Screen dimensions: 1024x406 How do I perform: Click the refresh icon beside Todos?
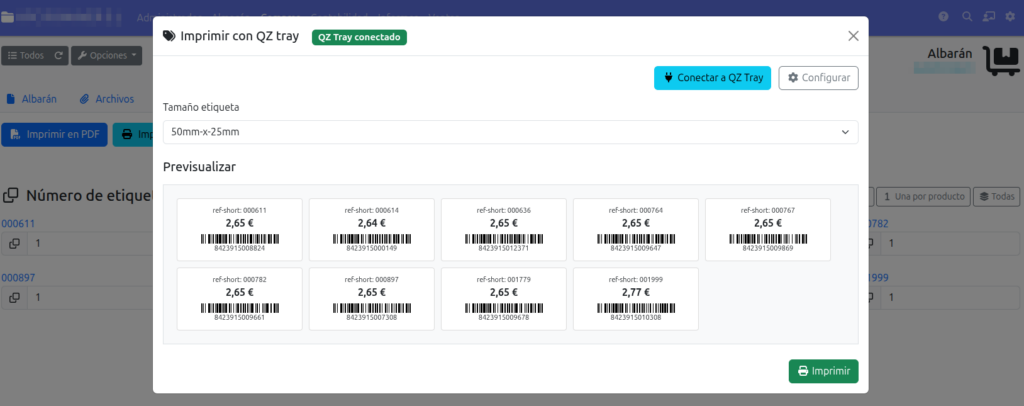[59, 55]
